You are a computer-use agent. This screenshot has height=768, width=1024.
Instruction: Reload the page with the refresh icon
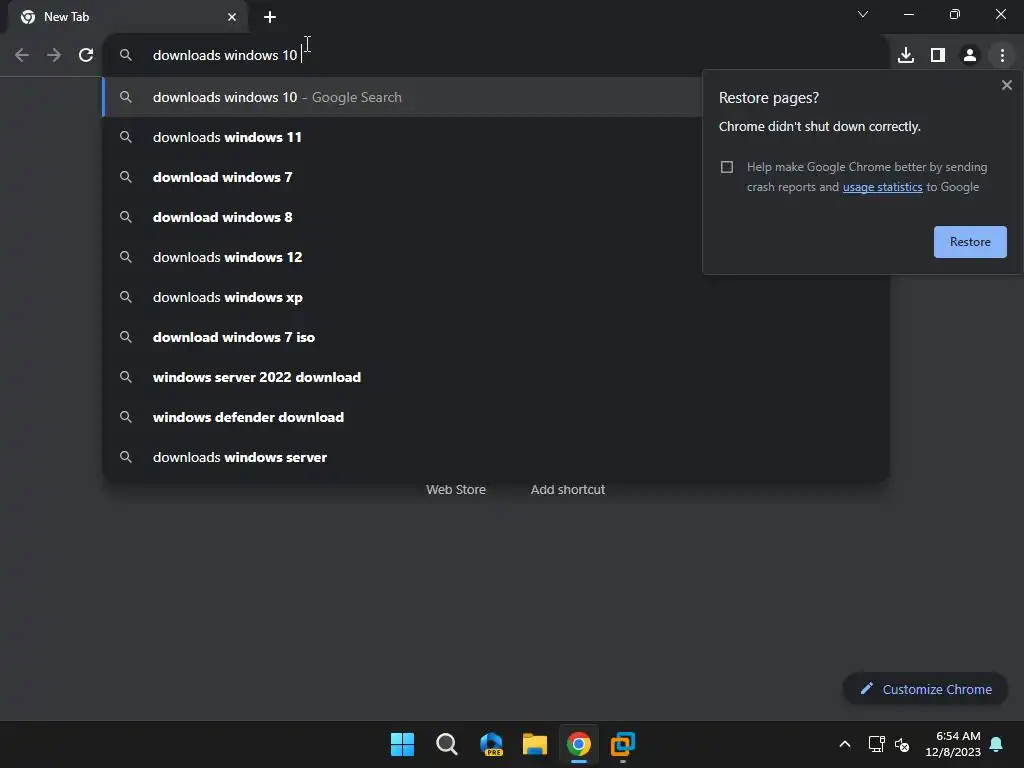tap(86, 55)
